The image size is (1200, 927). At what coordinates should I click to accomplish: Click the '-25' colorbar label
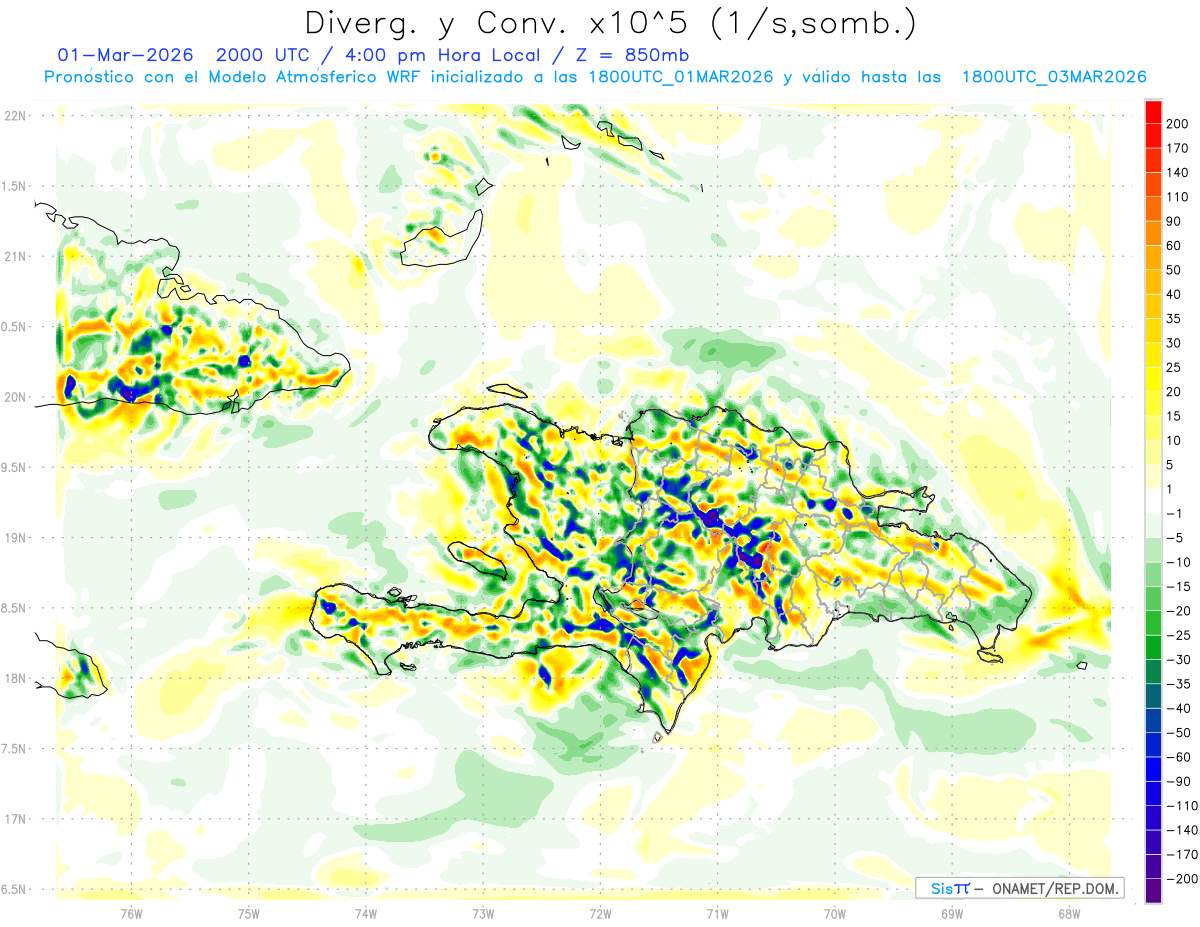click(x=1178, y=636)
